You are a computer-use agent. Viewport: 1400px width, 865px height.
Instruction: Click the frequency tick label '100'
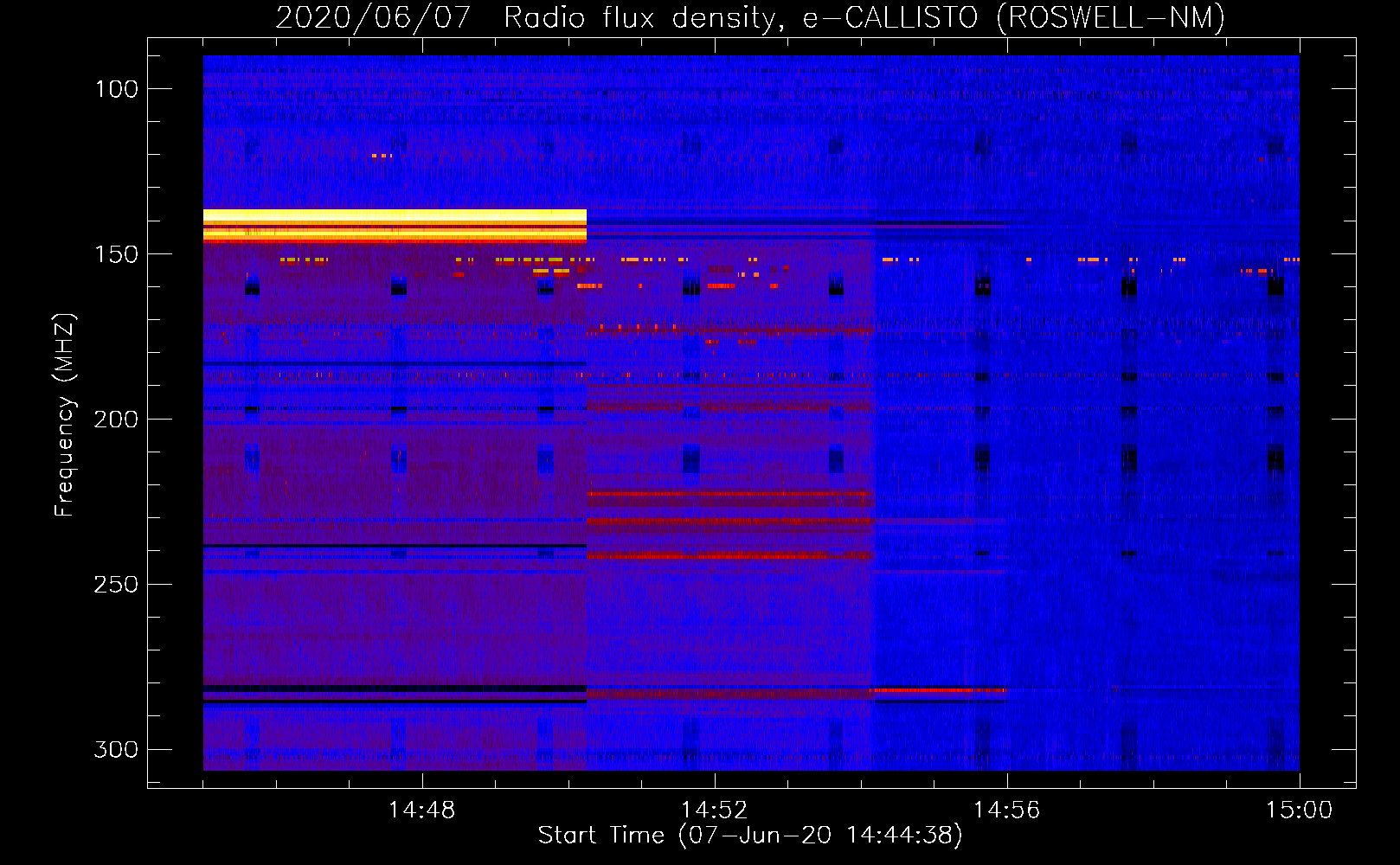(x=116, y=89)
